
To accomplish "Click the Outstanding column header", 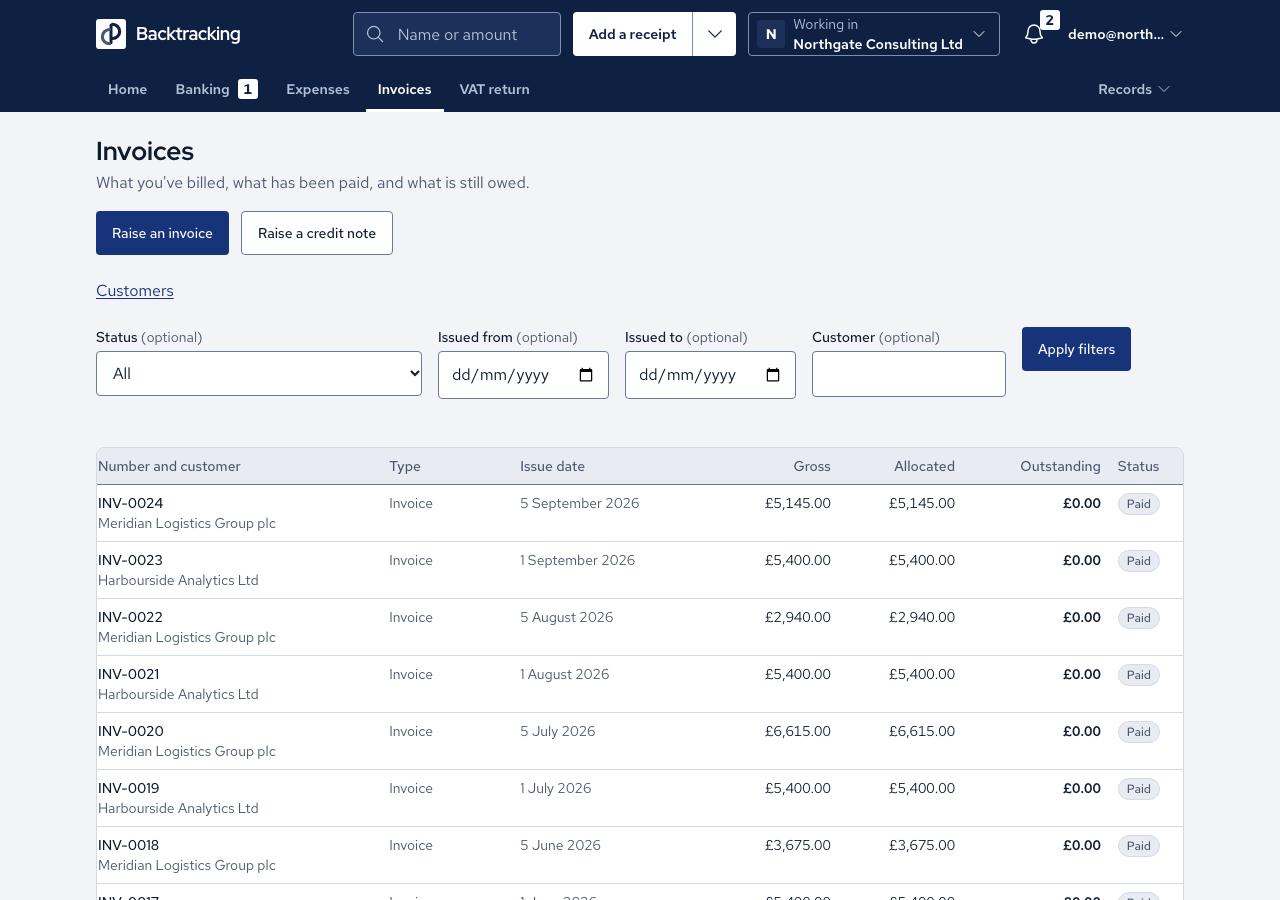I will pos(1060,466).
